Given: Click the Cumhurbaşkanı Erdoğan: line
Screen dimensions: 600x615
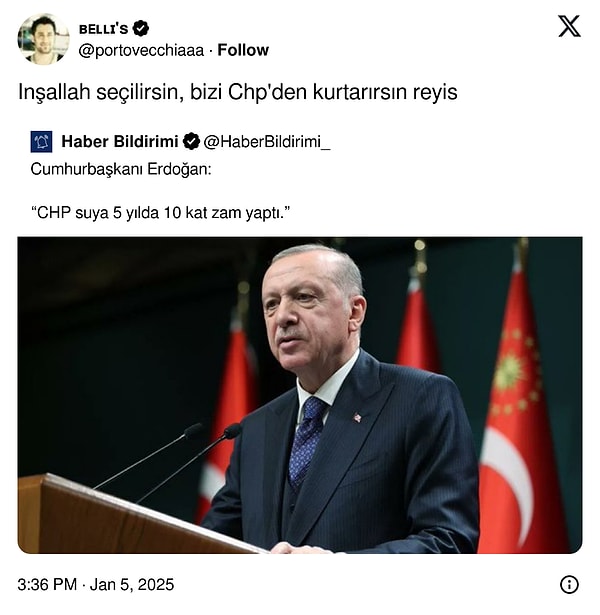Looking at the screenshot, I should click(121, 170).
